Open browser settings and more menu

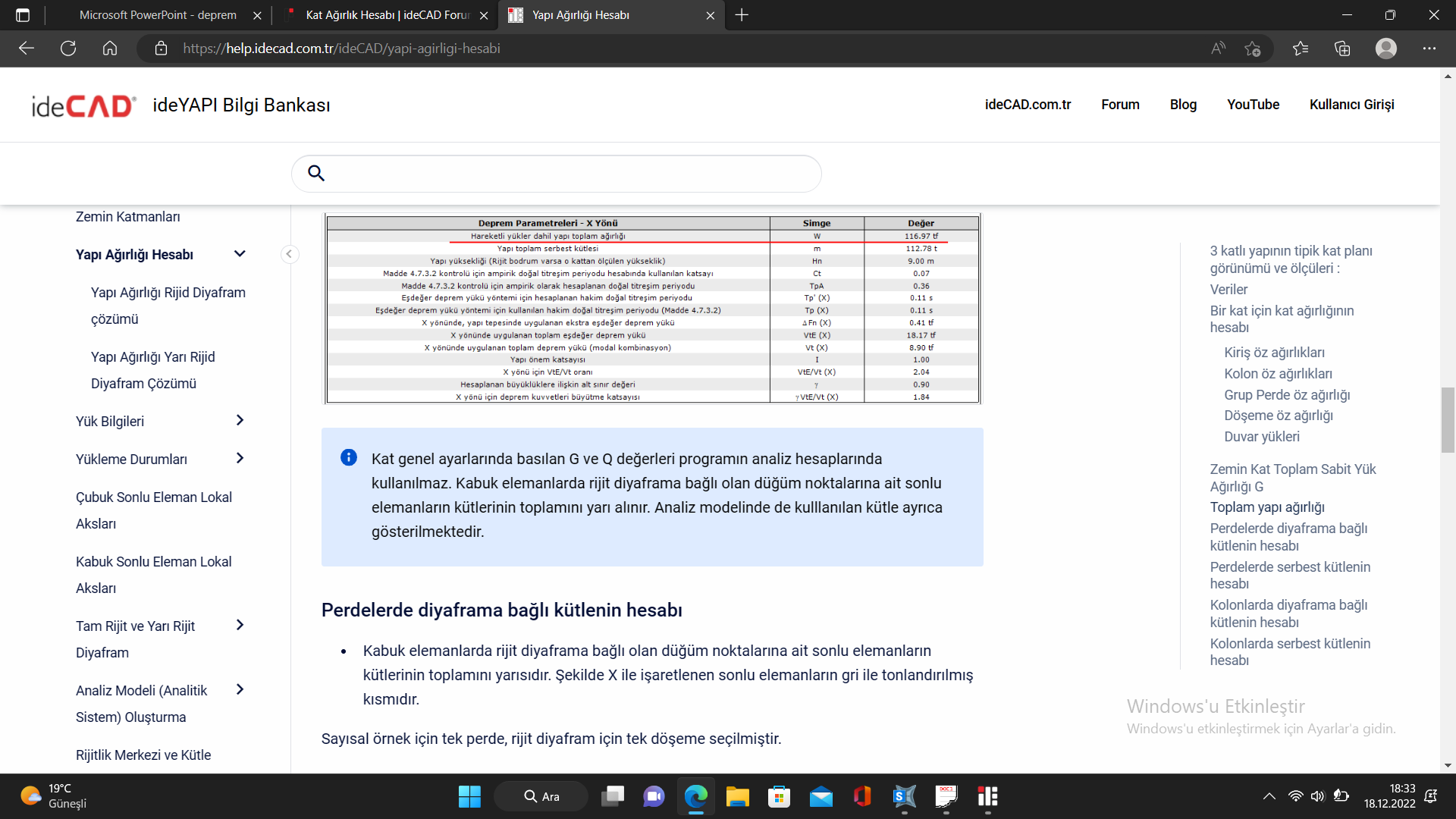point(1429,49)
